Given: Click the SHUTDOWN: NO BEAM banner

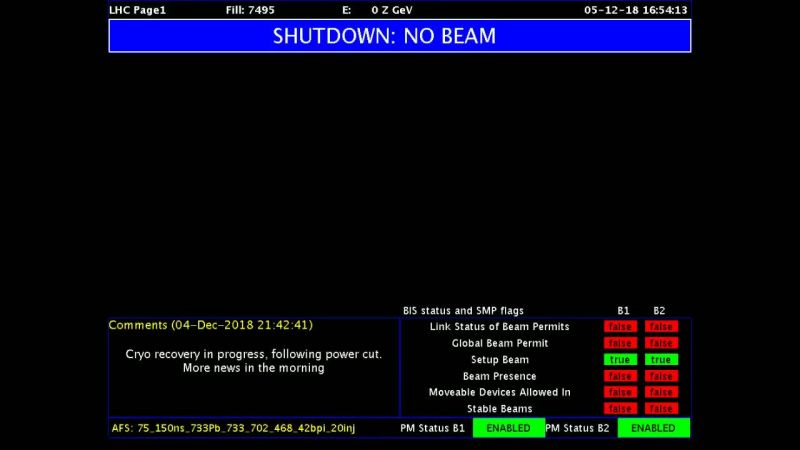Looking at the screenshot, I should click(399, 36).
